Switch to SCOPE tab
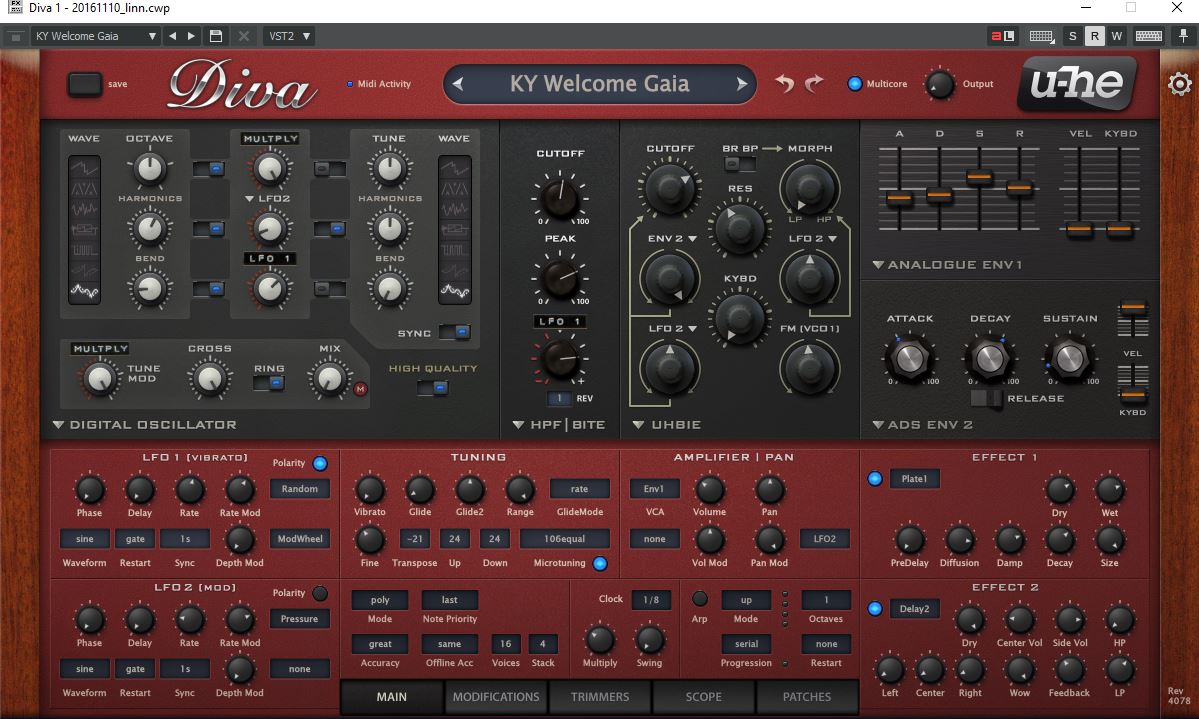Screen dimensions: 1199x719 (x=703, y=697)
